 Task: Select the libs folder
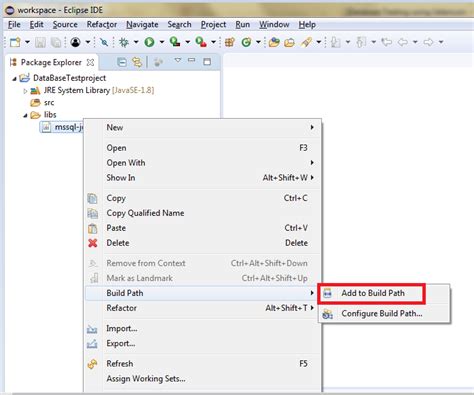pos(43,115)
